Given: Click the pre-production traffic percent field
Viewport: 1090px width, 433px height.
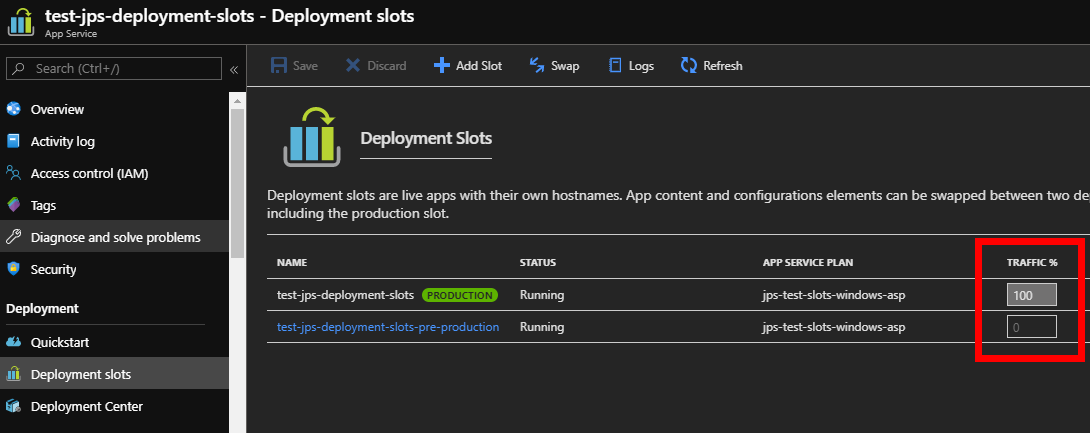Looking at the screenshot, I should pos(1031,327).
